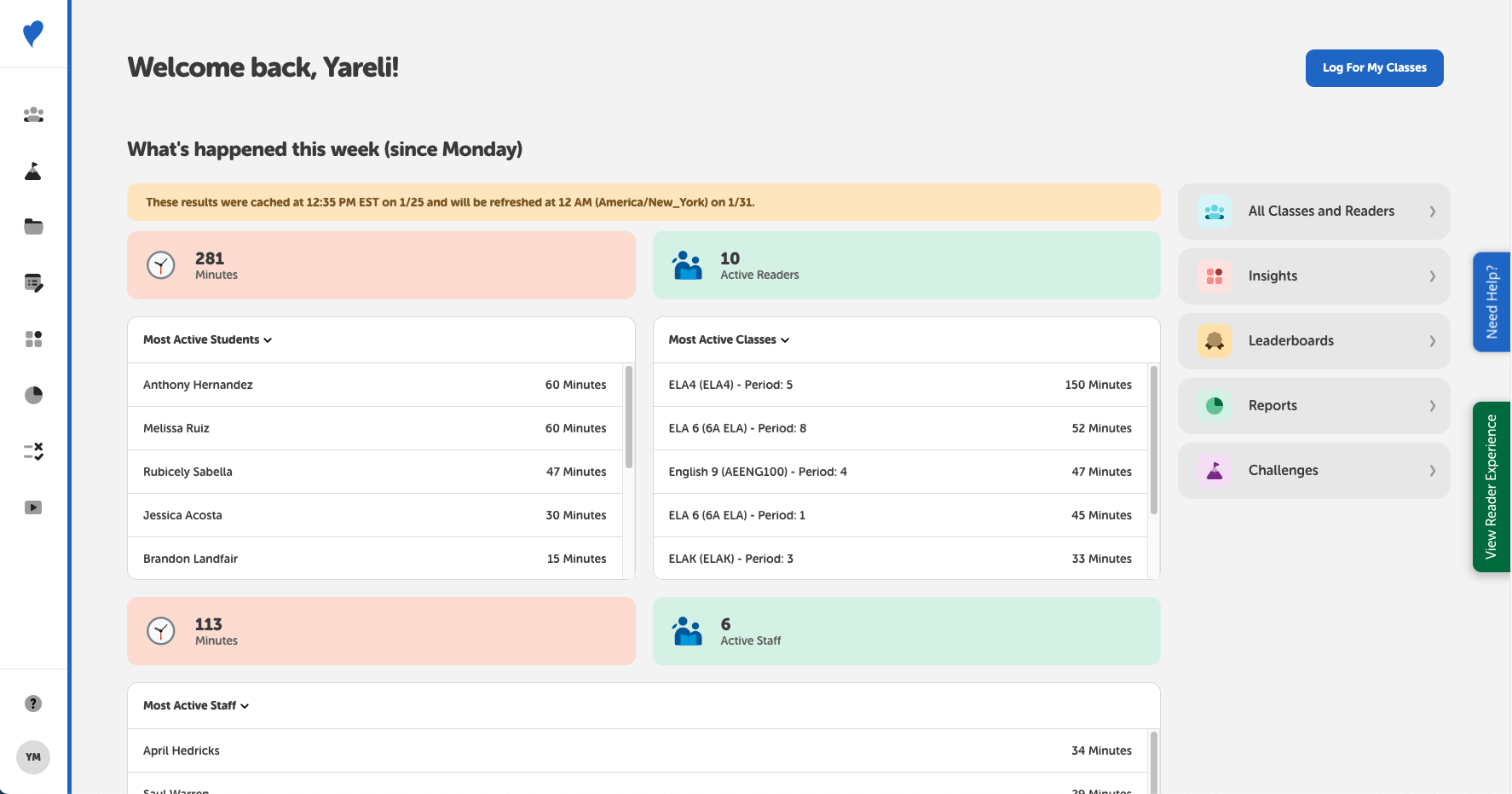The width and height of the screenshot is (1512, 794).
Task: Click the attendance checklist icon in the sidebar
Action: [x=33, y=451]
